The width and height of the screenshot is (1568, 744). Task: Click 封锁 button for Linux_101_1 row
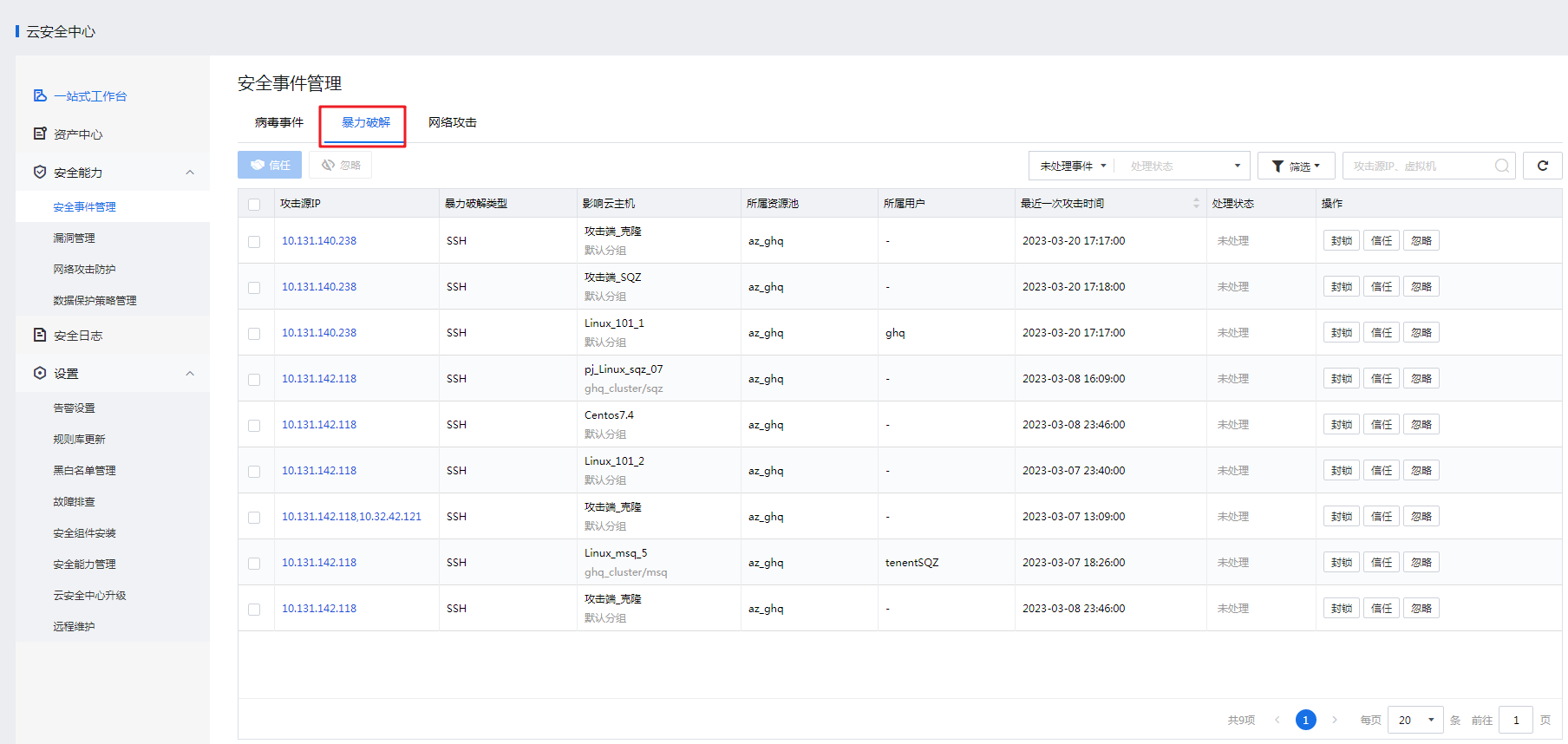[x=1342, y=333]
